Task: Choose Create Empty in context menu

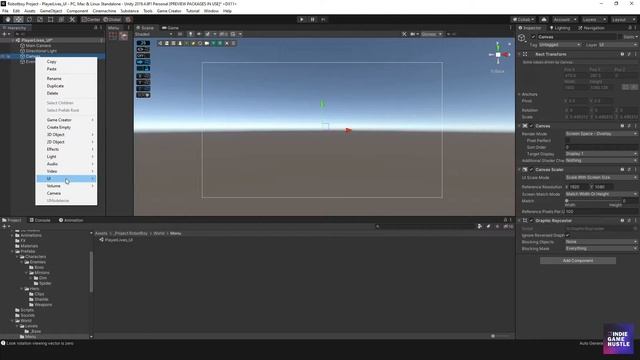Action: (x=67, y=127)
